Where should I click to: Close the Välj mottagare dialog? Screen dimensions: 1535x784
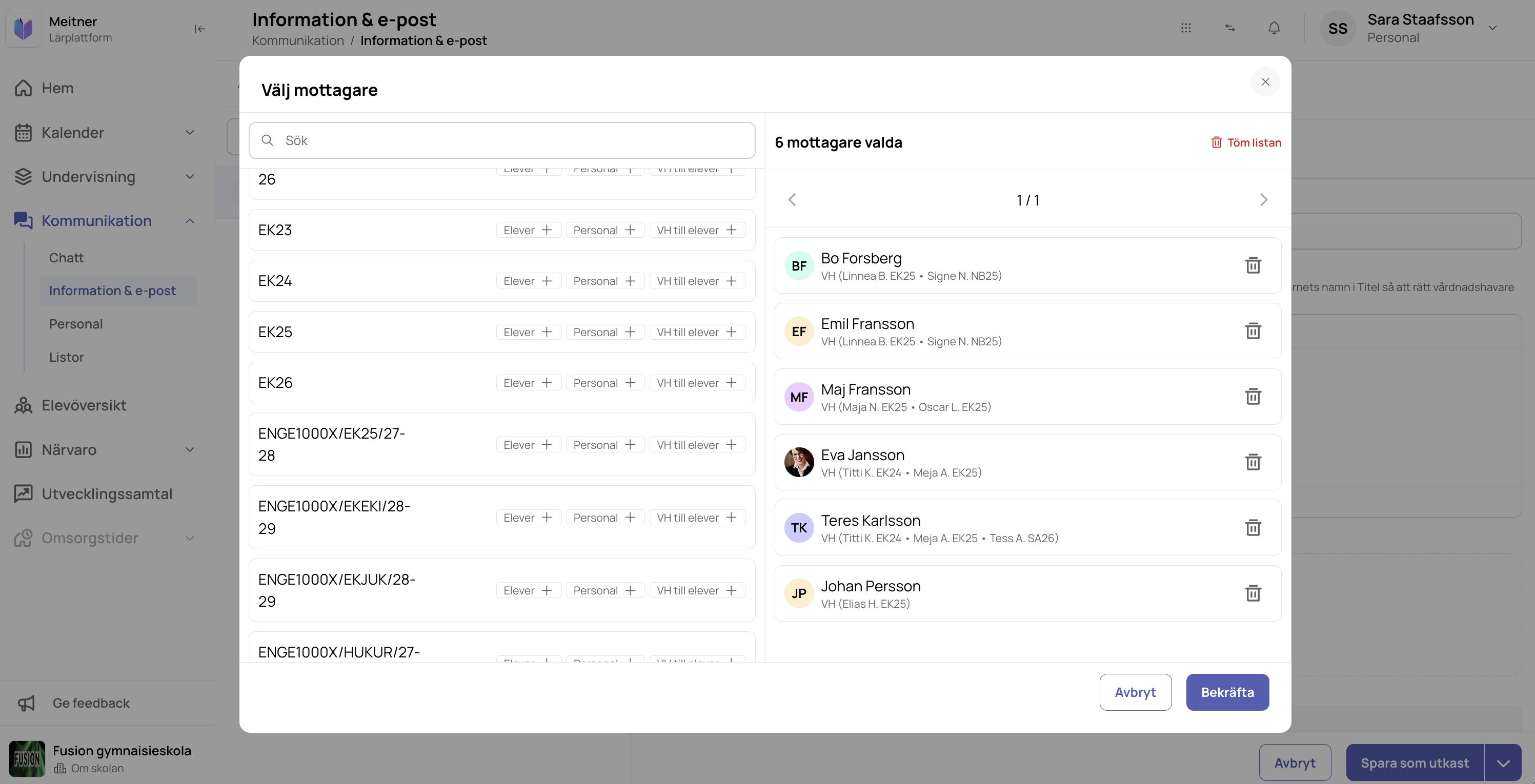pos(1265,81)
